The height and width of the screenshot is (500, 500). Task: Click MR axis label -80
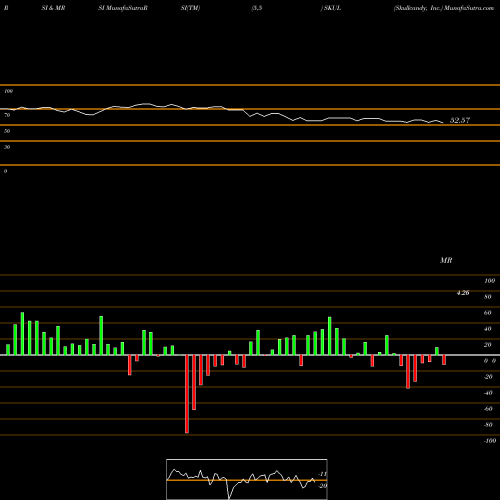pyautogui.click(x=488, y=425)
